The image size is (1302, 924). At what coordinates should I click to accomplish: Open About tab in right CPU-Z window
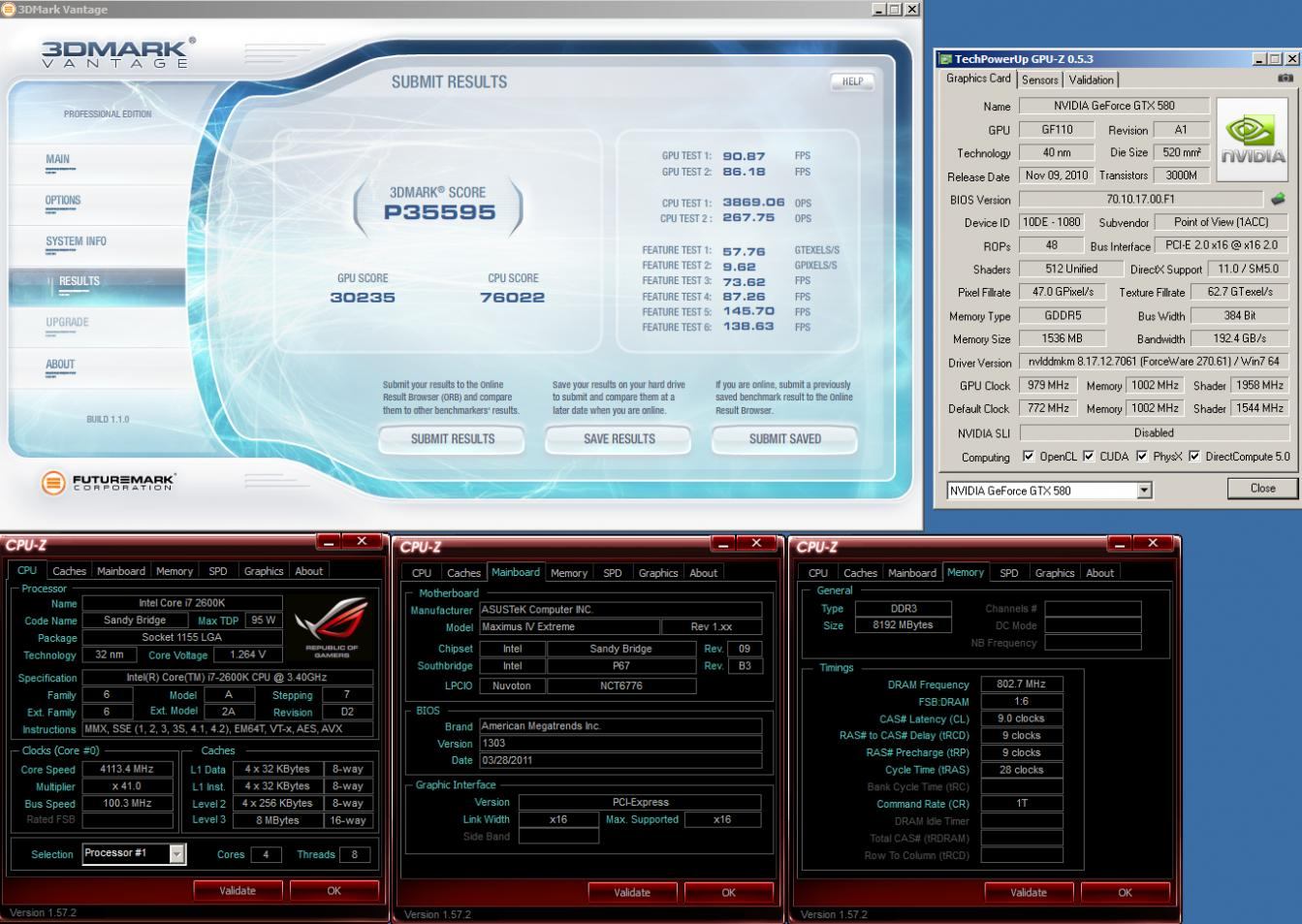pos(1099,574)
